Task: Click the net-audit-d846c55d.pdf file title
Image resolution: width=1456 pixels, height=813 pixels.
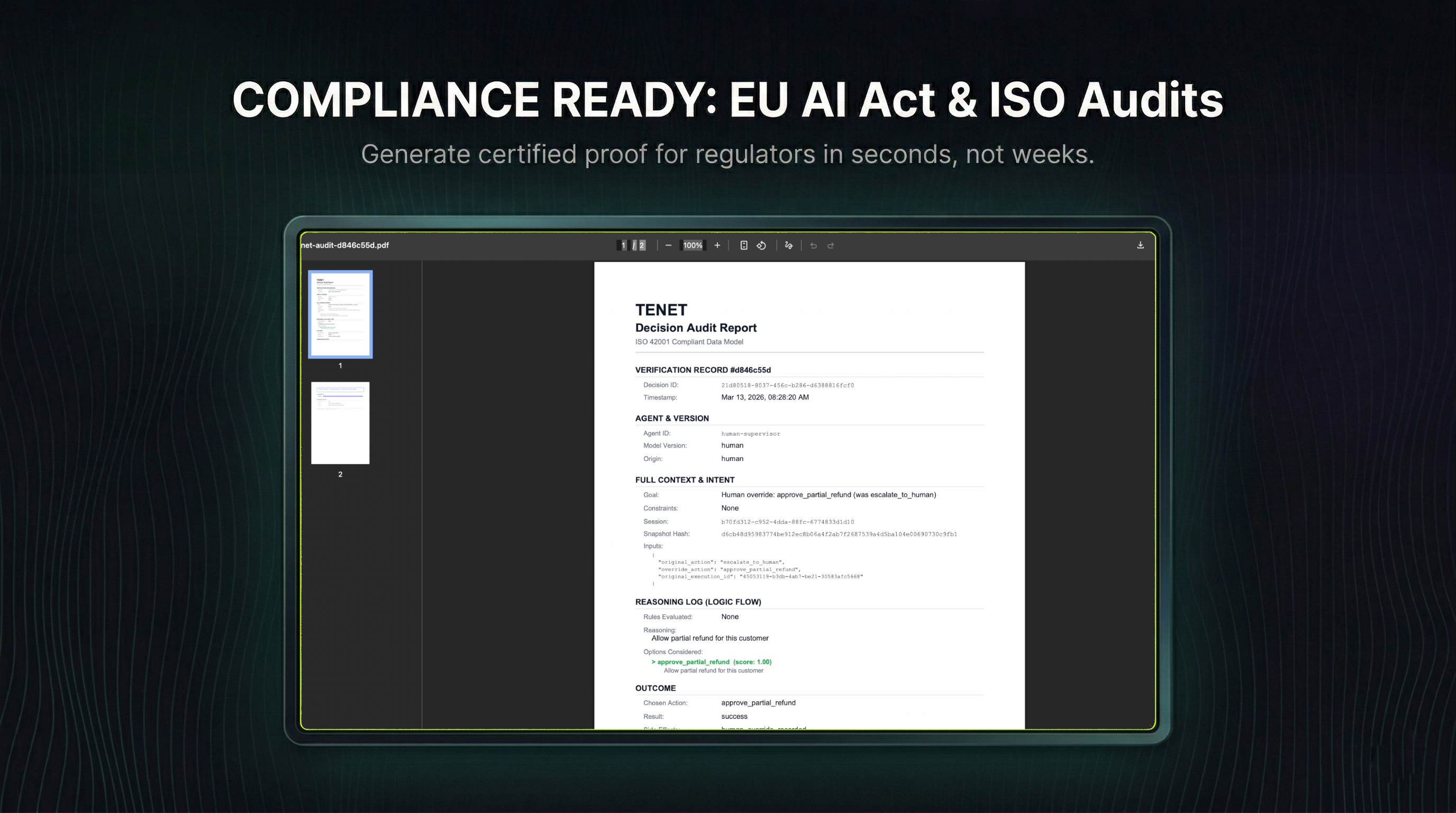Action: 345,246
